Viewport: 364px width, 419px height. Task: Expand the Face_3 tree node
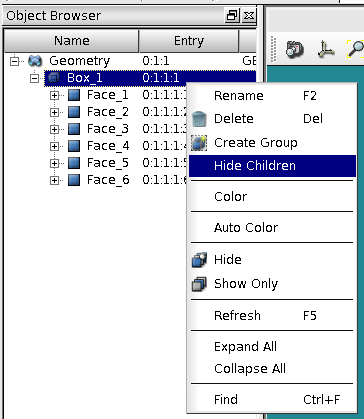(54, 129)
